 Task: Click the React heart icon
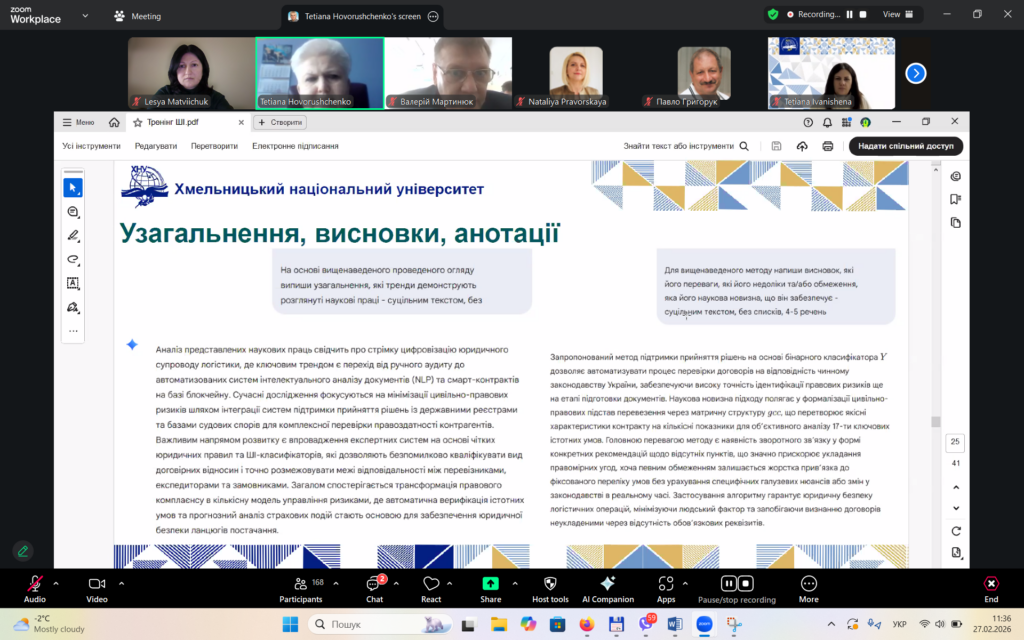tap(431, 584)
